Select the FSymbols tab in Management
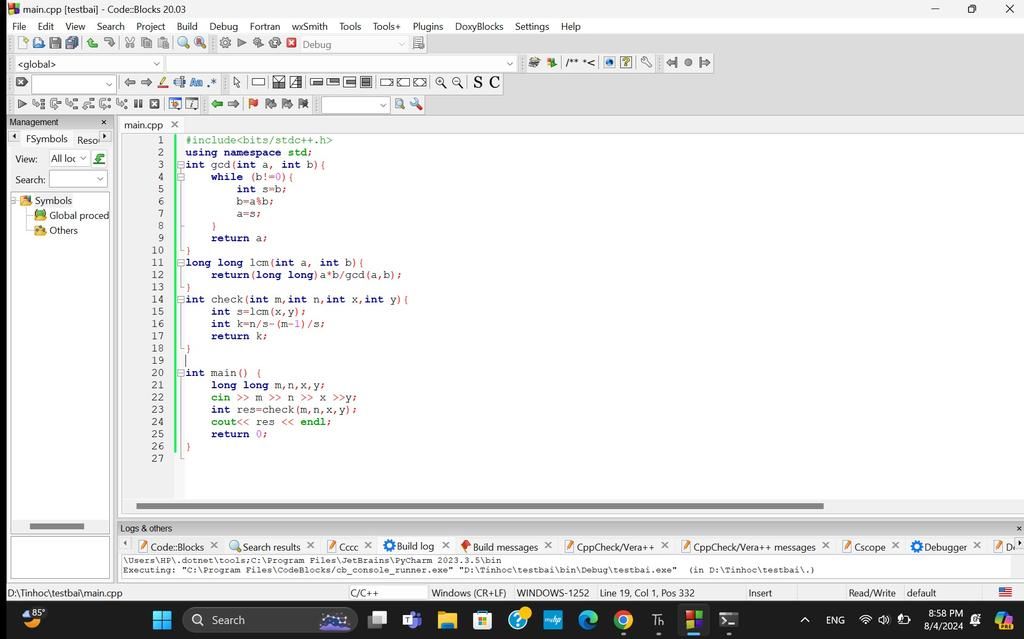Screen dimensions: 1024x639 [x=46, y=139]
